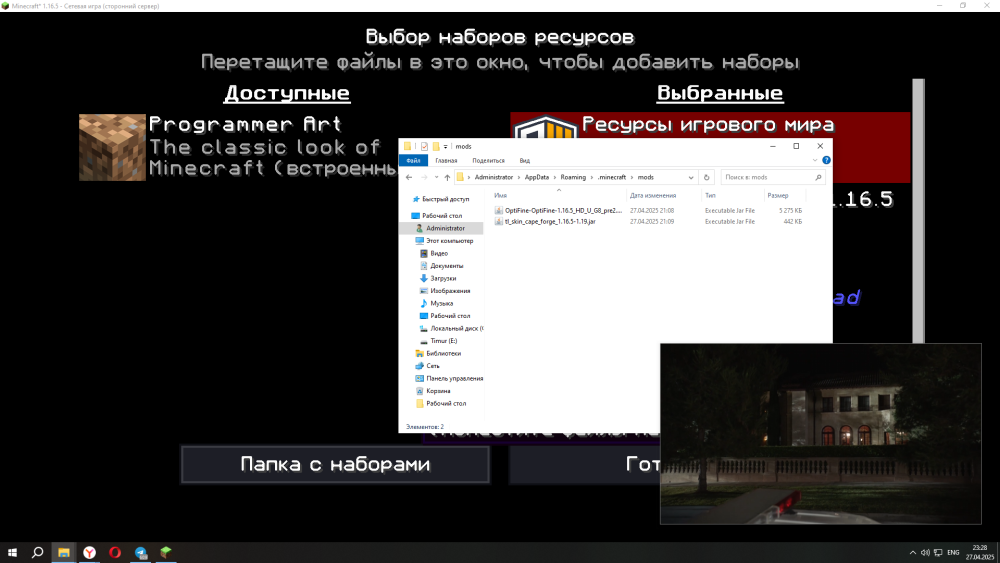The height and width of the screenshot is (563, 1000).
Task: Click Minecraft resource pack list scrollbar
Action: coord(918,210)
